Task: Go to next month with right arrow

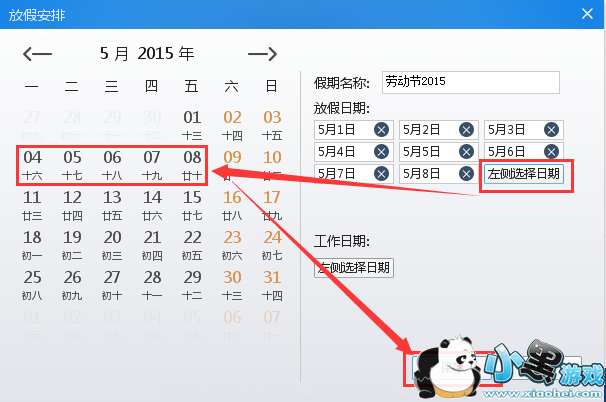Action: click(x=262, y=54)
